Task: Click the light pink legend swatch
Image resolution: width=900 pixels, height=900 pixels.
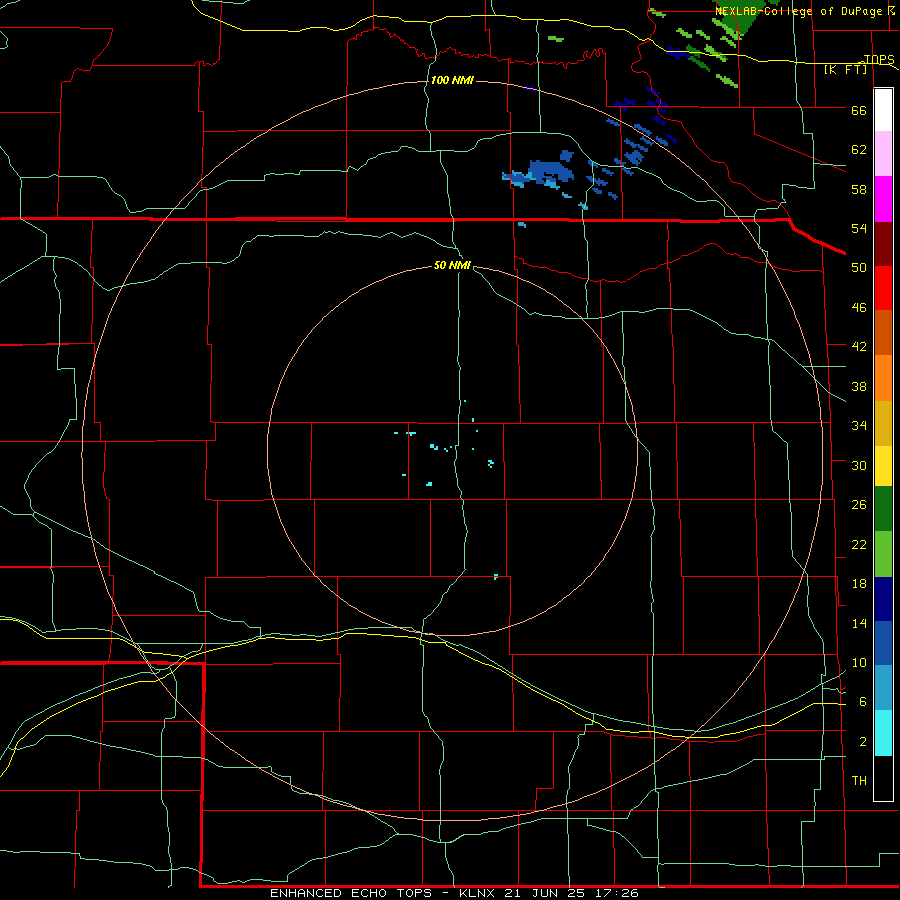Action: (x=883, y=154)
